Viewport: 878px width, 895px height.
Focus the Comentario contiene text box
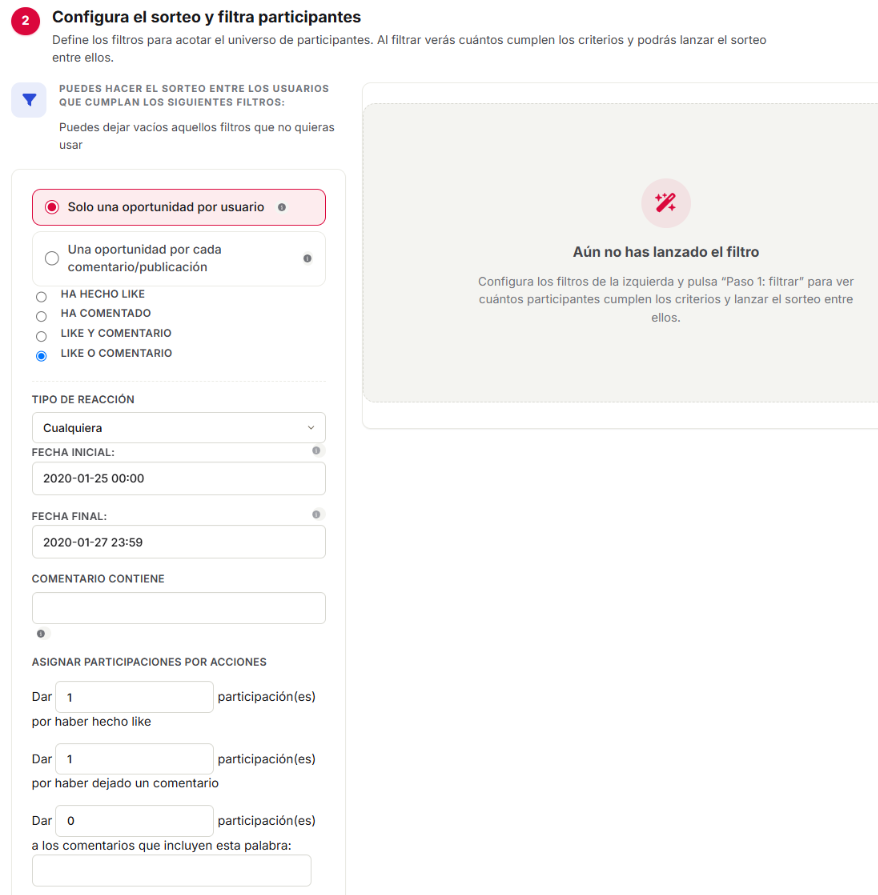coord(179,608)
